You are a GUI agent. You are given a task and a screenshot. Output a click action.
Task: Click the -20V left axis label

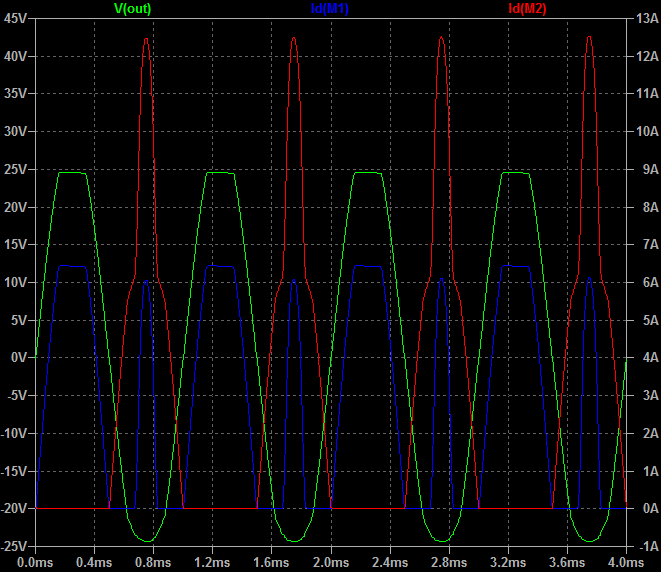coord(14,509)
